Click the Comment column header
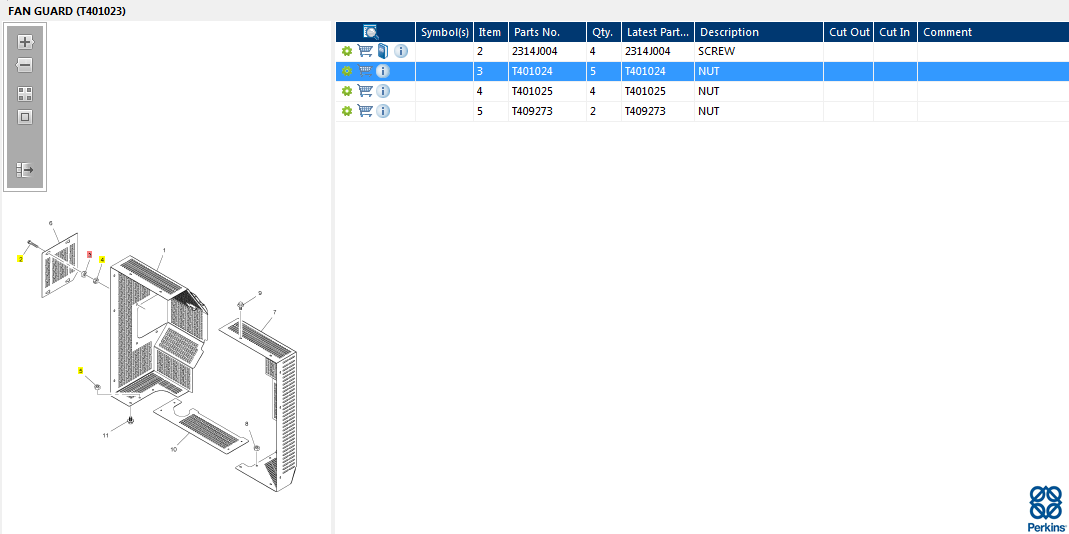Viewport: 1069px width, 534px height. pos(993,32)
